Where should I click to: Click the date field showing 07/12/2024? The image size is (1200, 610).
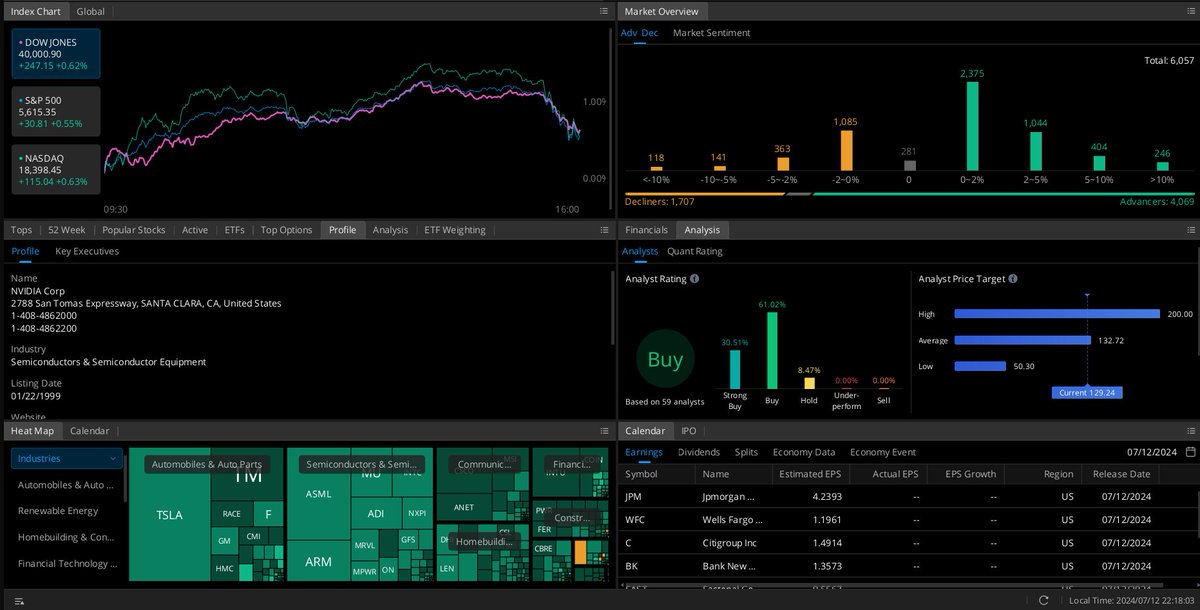click(x=1152, y=452)
